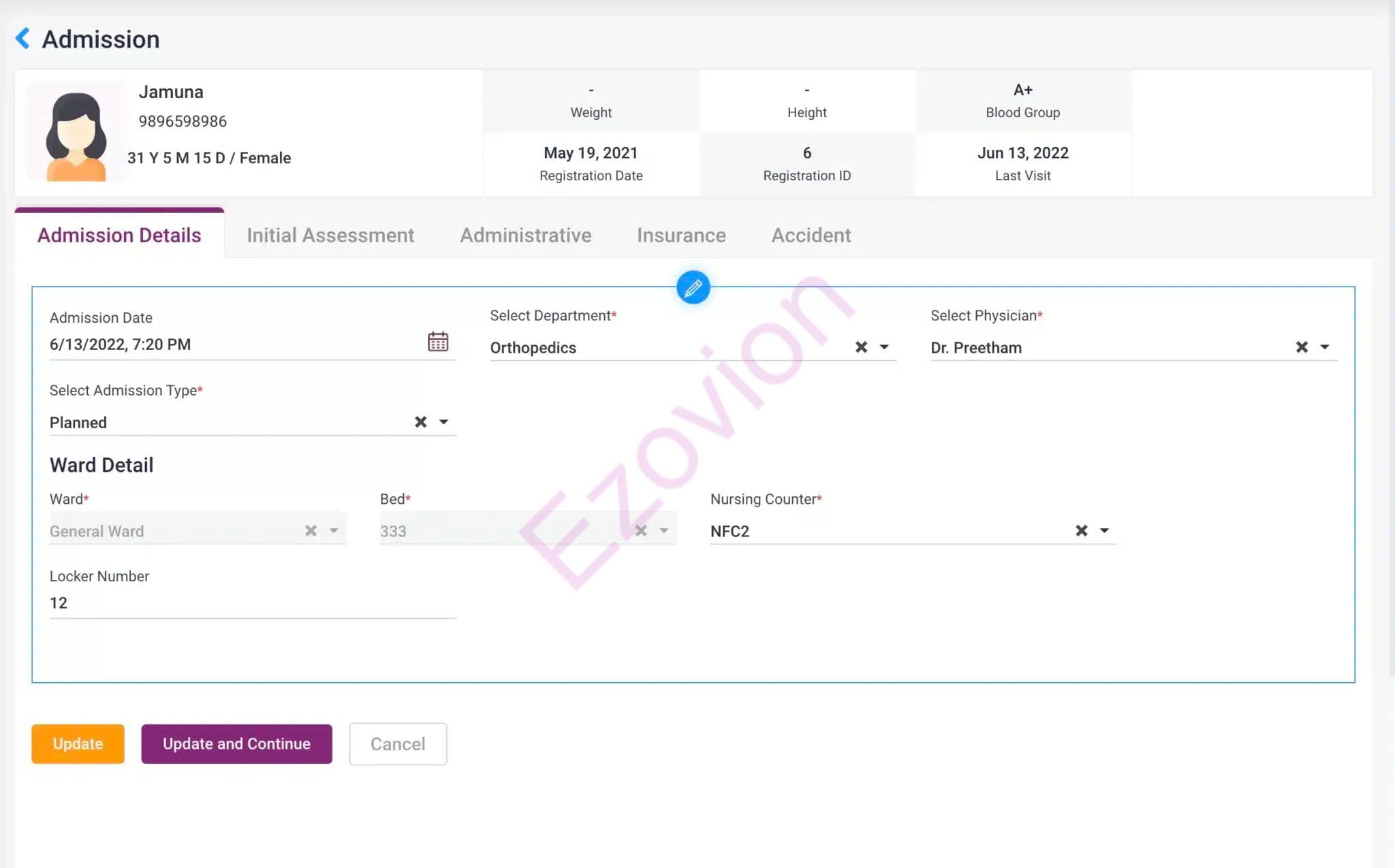
Task: Clear the General Ward selection
Action: 311,530
